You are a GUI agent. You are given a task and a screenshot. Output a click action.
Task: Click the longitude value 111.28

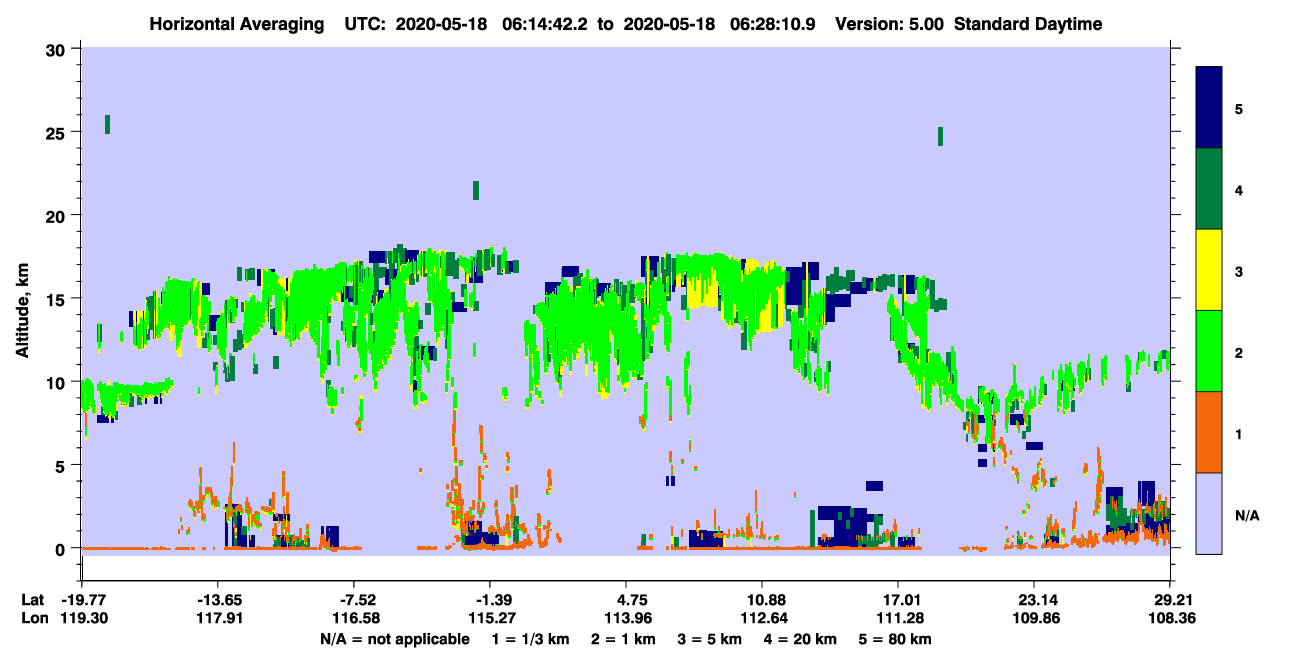[x=898, y=618]
